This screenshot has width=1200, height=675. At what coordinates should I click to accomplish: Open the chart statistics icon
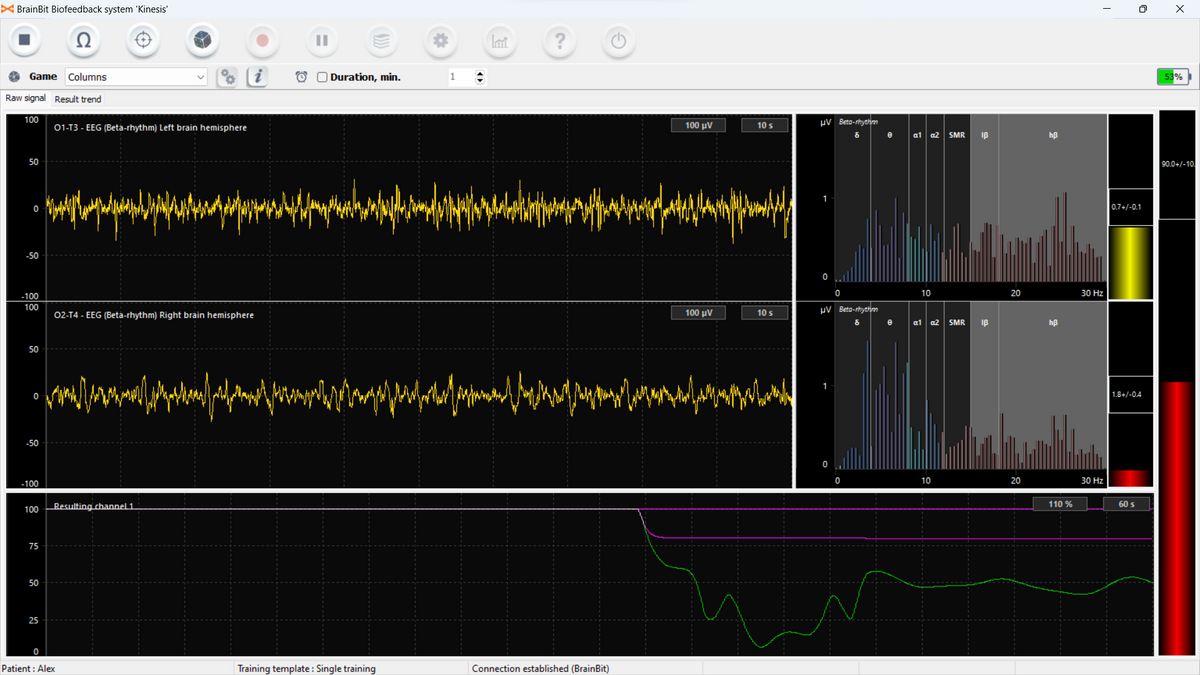499,40
